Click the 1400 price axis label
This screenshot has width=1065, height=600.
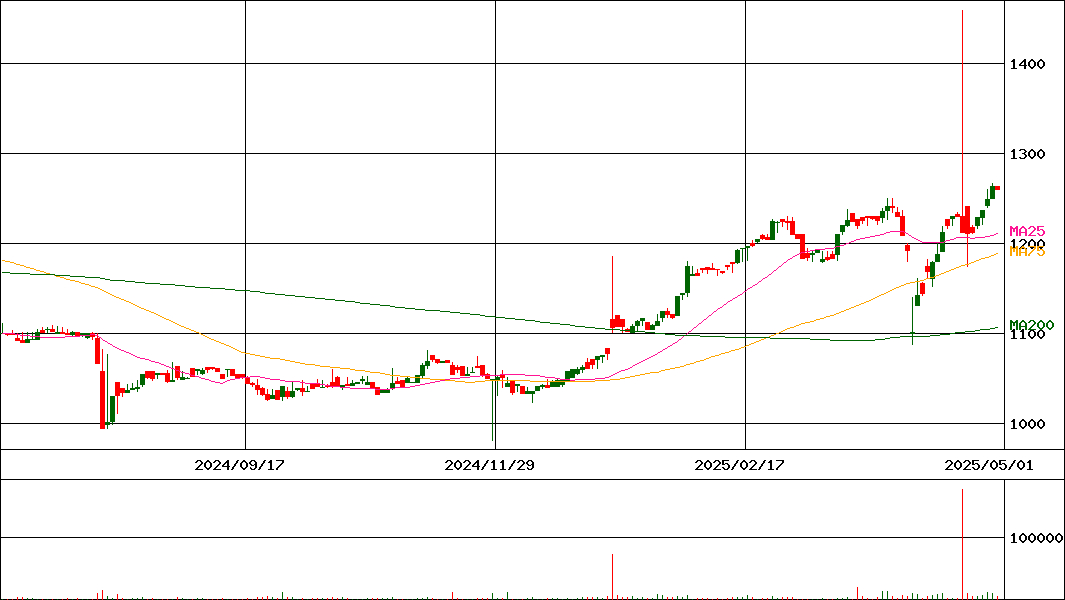pos(1028,65)
